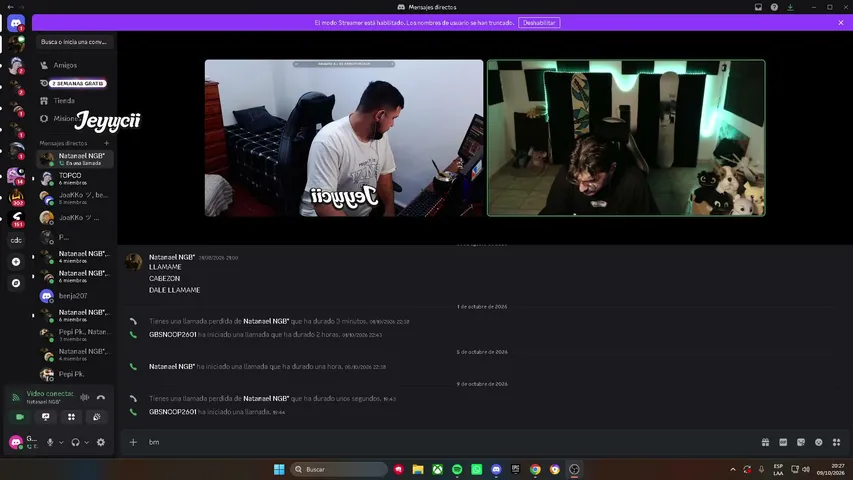This screenshot has width=853, height=480.
Task: Expand microphone input options arrow
Action: [61, 442]
